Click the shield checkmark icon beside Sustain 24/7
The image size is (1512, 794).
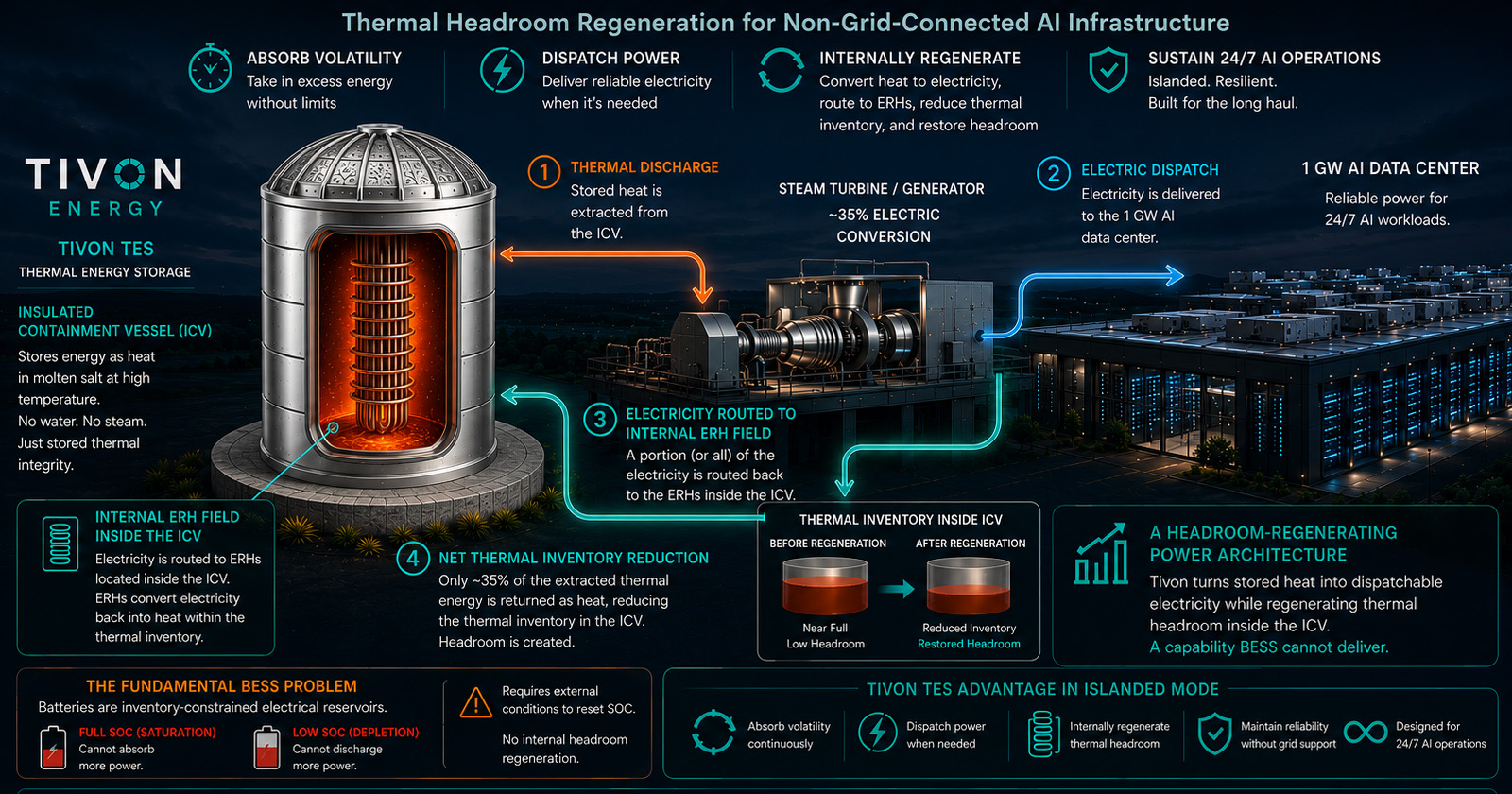[x=1108, y=69]
